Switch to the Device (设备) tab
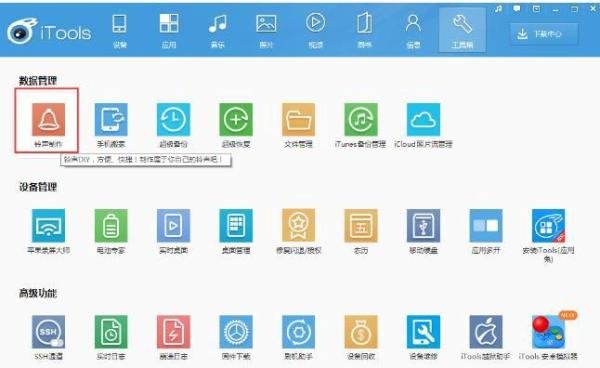 [x=119, y=31]
